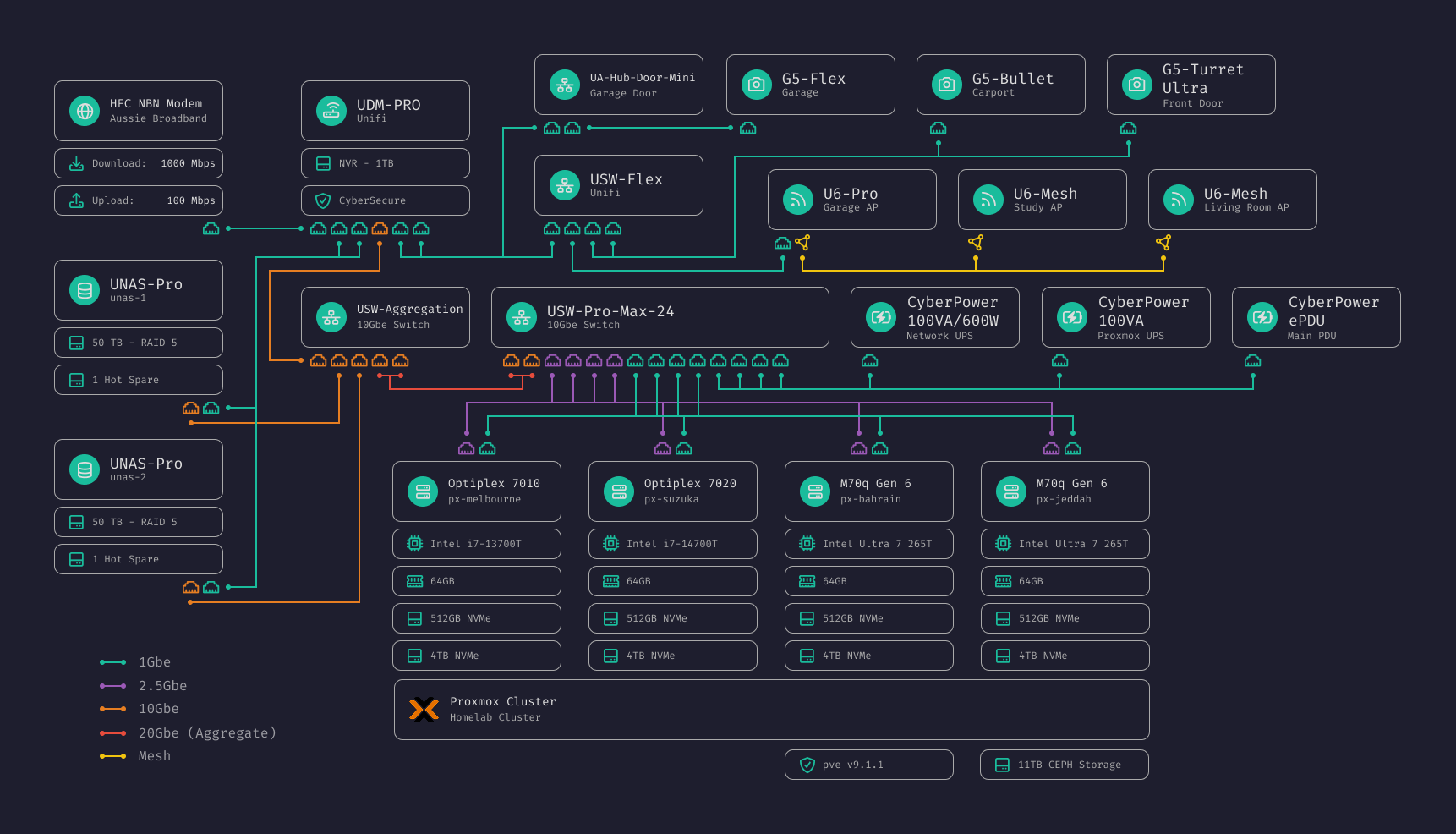Image resolution: width=1456 pixels, height=834 pixels.
Task: Click the pve v9.1.1 badge
Action: click(868, 765)
